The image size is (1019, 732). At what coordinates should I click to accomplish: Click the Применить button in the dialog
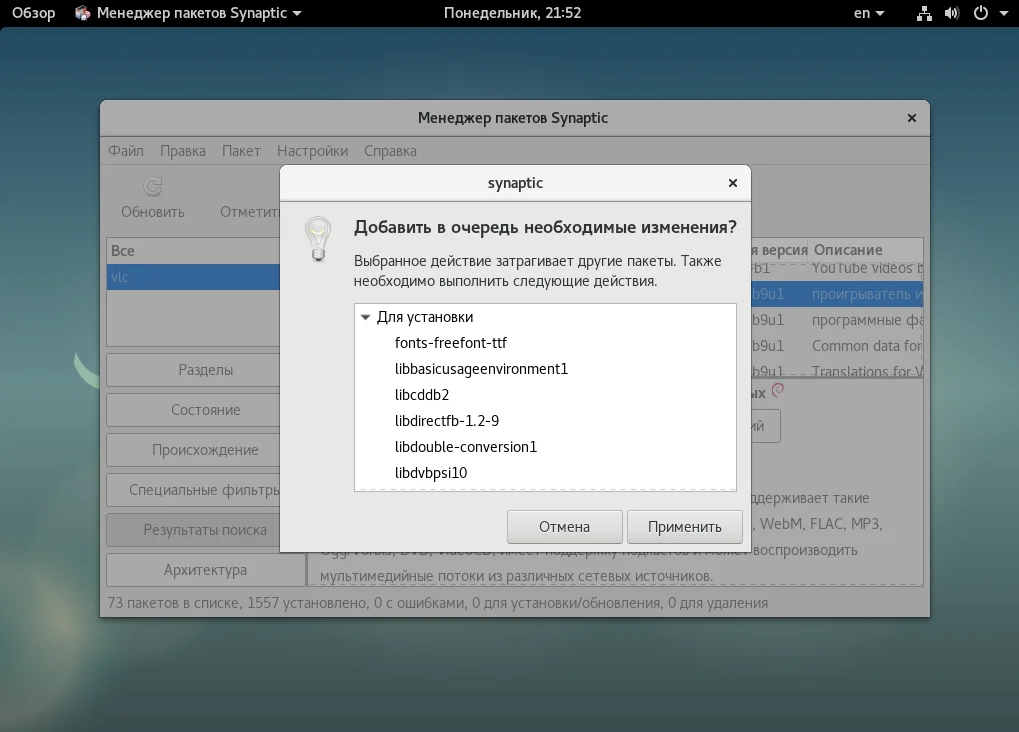coord(684,527)
